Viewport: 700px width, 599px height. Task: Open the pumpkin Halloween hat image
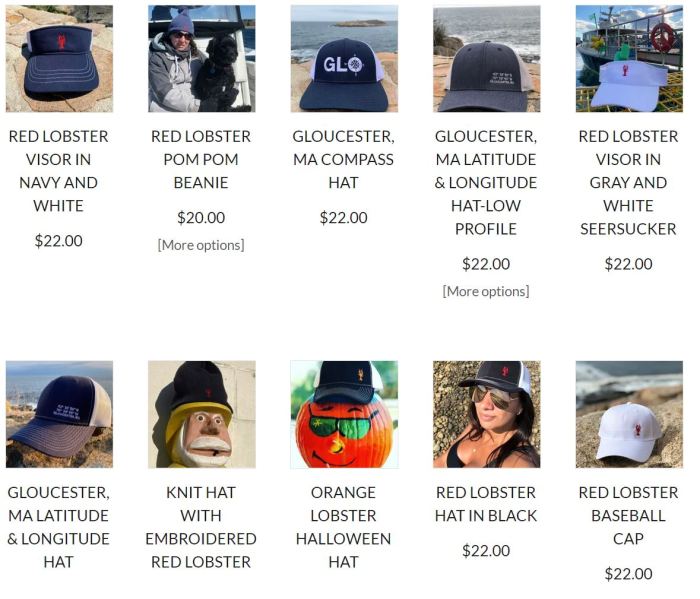344,415
